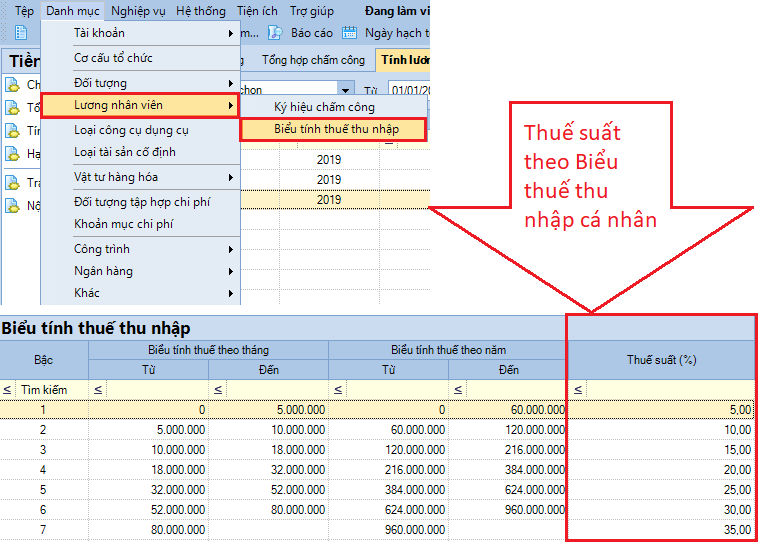
Task: Expand the Tài khoản submenu
Action: click(141, 33)
